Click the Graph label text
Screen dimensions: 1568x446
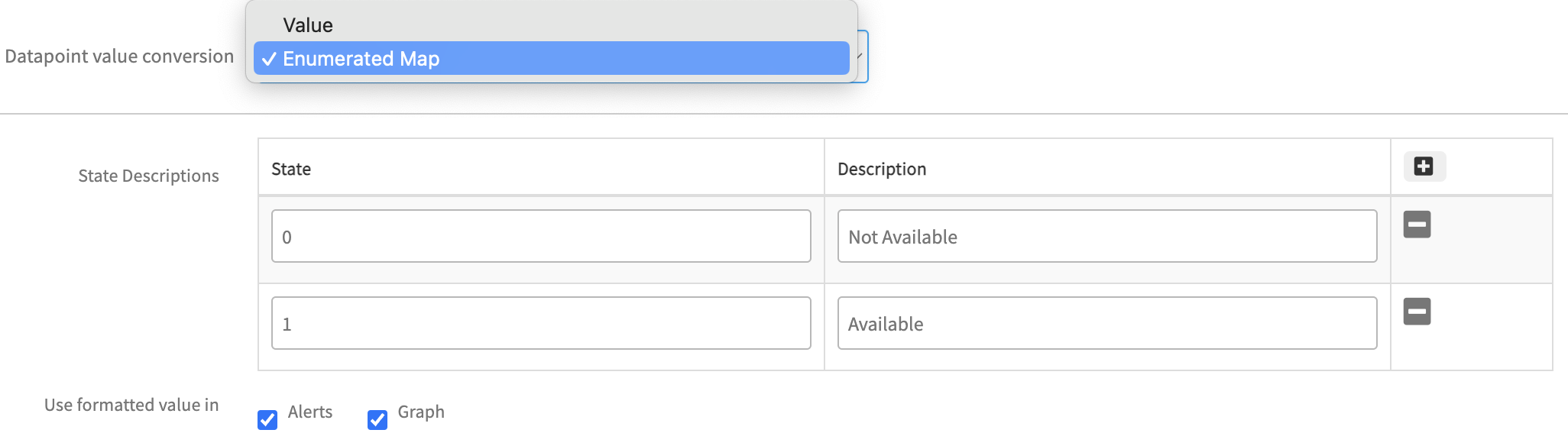421,412
